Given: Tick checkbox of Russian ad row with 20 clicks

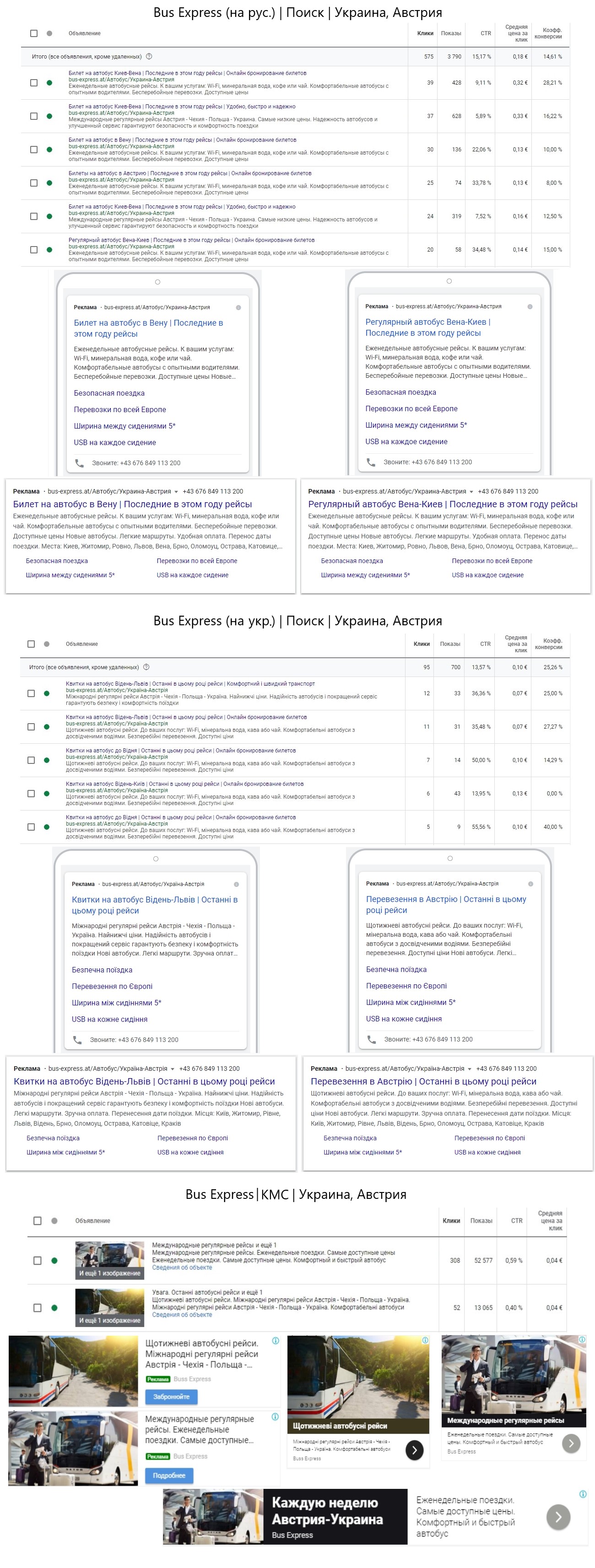Looking at the screenshot, I should click(34, 250).
